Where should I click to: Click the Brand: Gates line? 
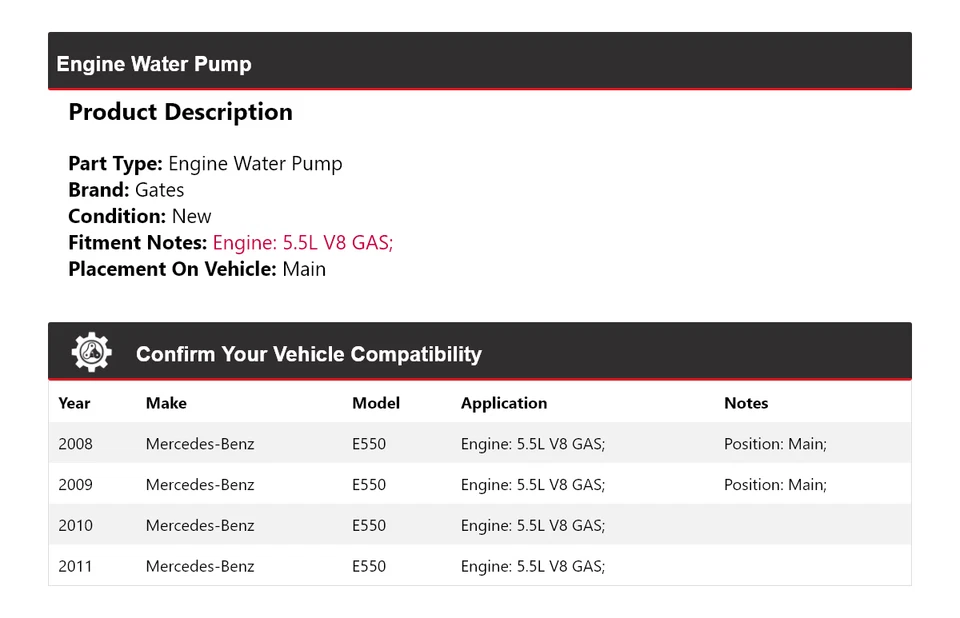(126, 190)
